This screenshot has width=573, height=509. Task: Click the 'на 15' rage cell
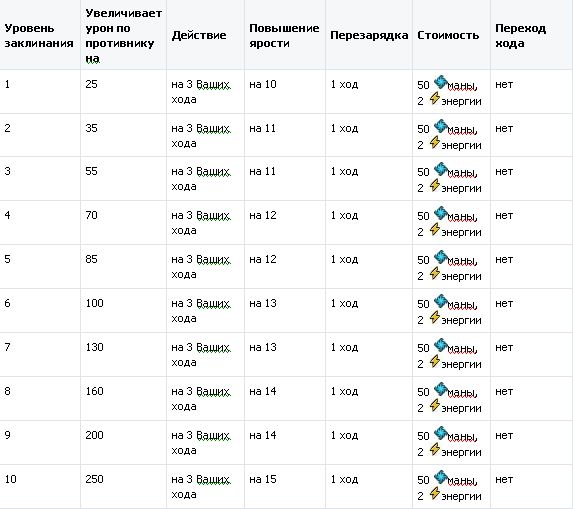[x=263, y=479]
